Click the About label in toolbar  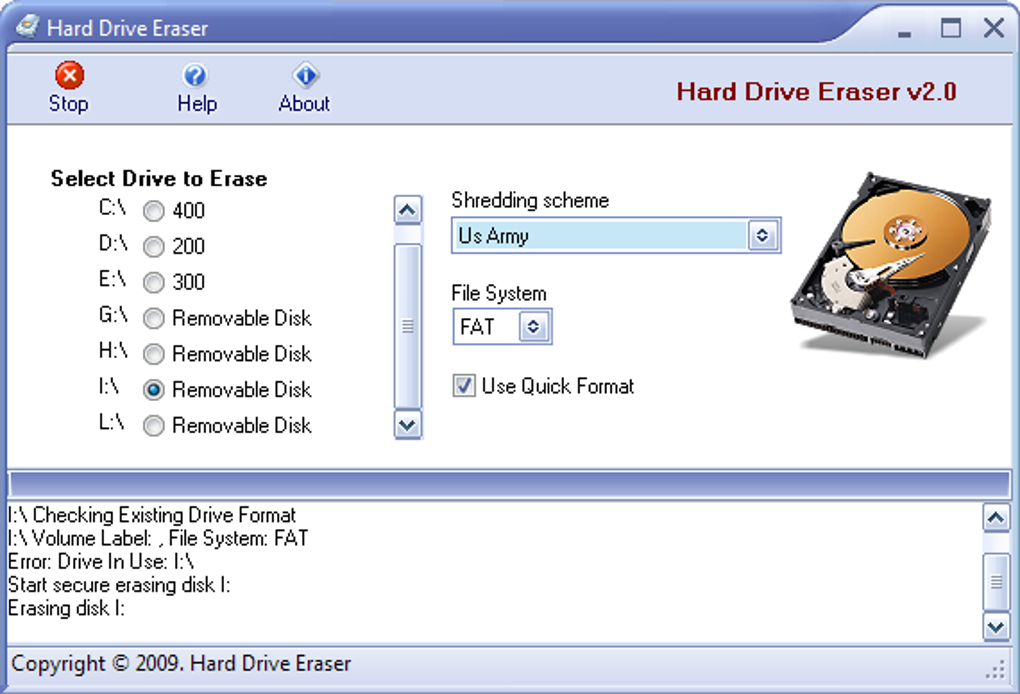point(304,103)
